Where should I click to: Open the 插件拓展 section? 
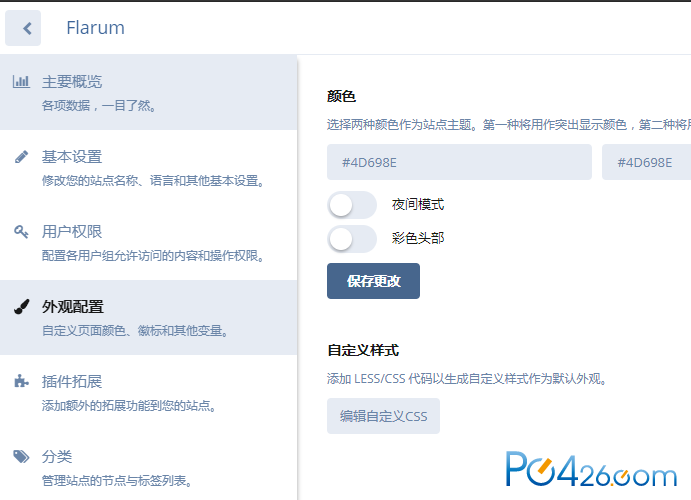[149, 392]
